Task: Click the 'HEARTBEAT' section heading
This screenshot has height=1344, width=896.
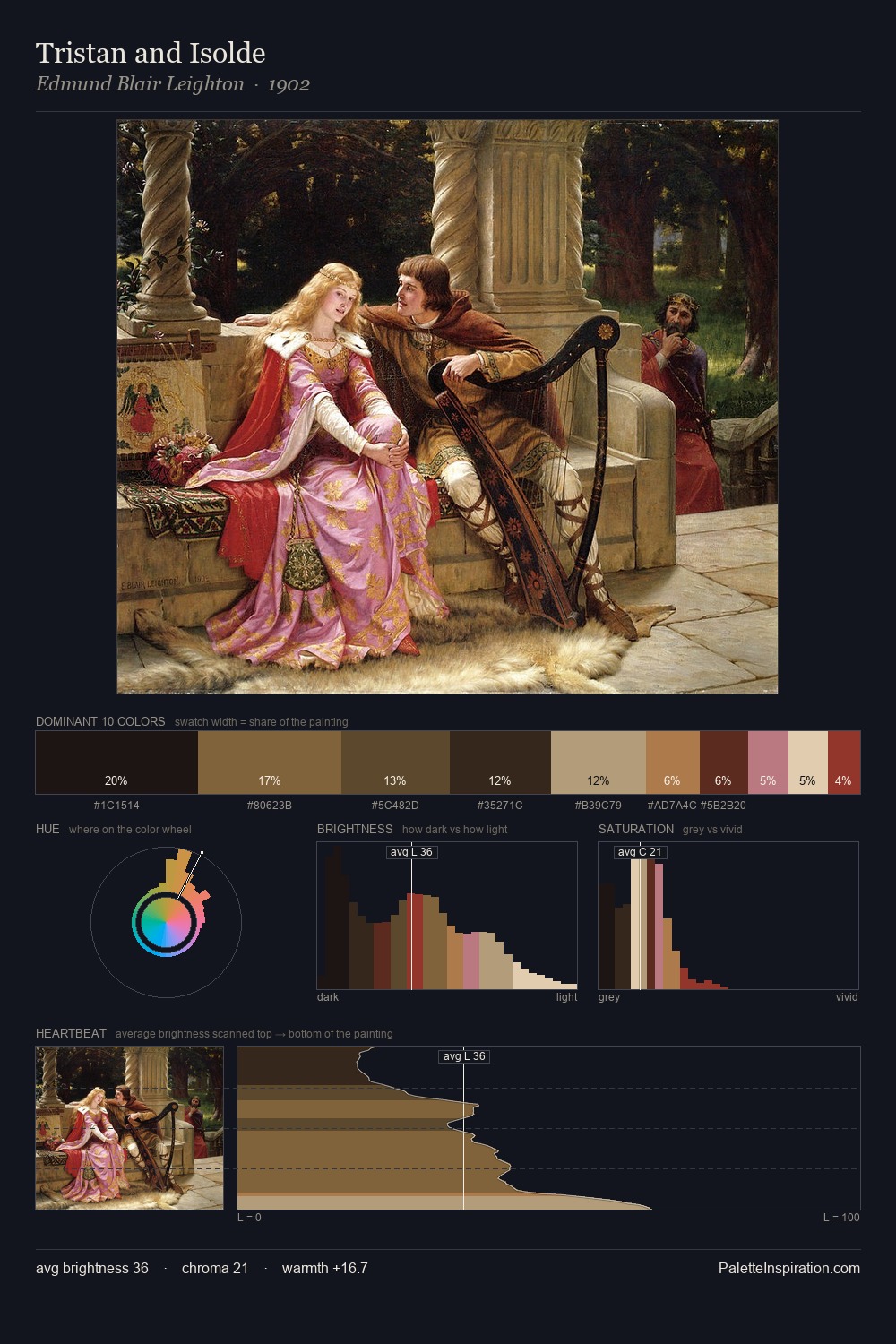Action: (71, 1033)
